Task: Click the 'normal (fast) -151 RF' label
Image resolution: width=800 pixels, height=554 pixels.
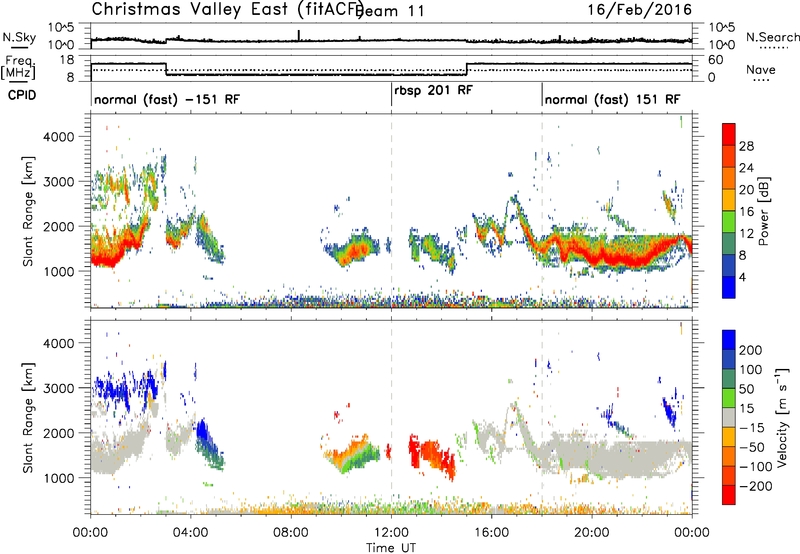Action: coord(167,99)
